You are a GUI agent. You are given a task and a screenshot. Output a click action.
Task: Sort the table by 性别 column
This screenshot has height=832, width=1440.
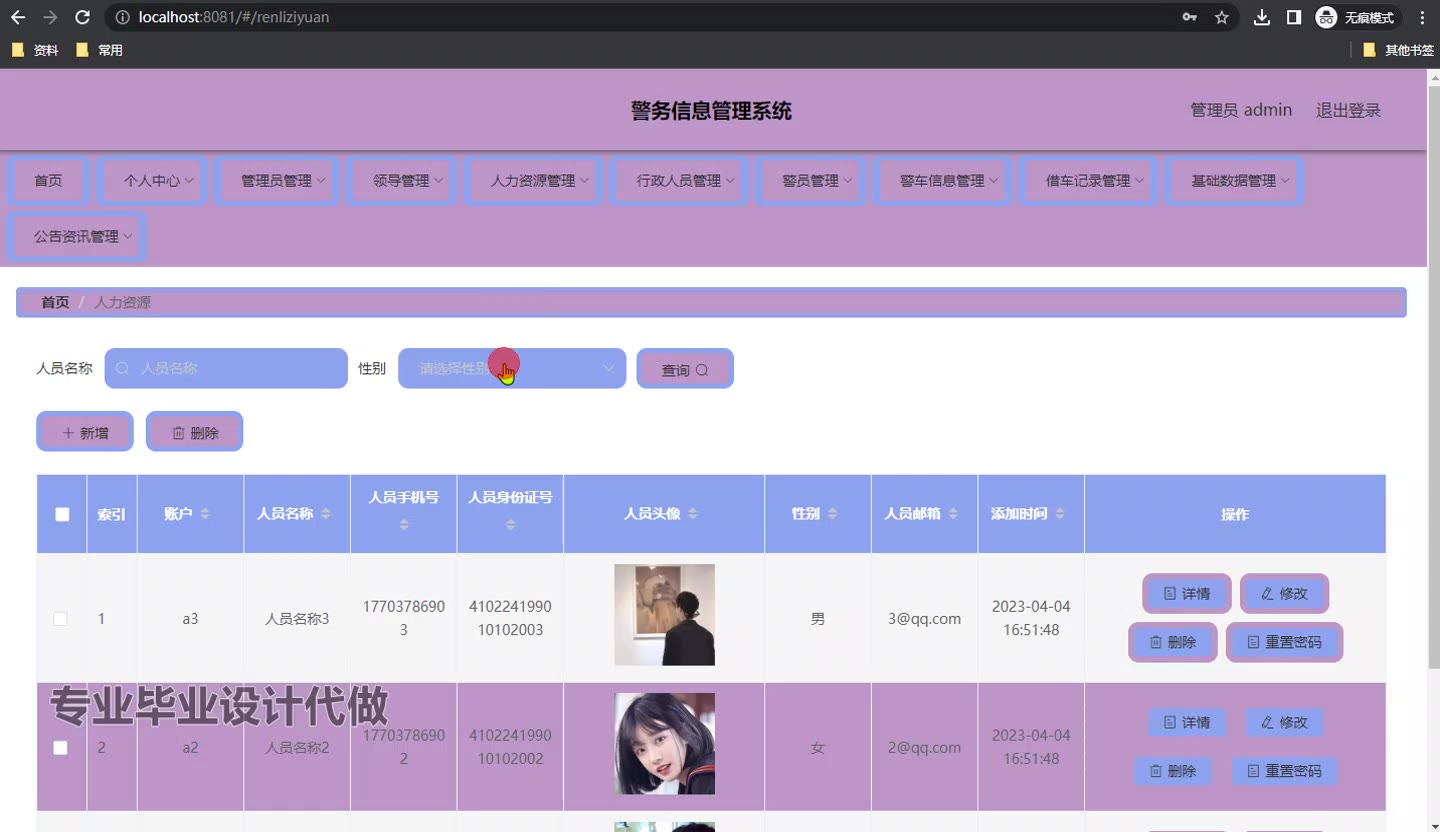click(x=832, y=514)
